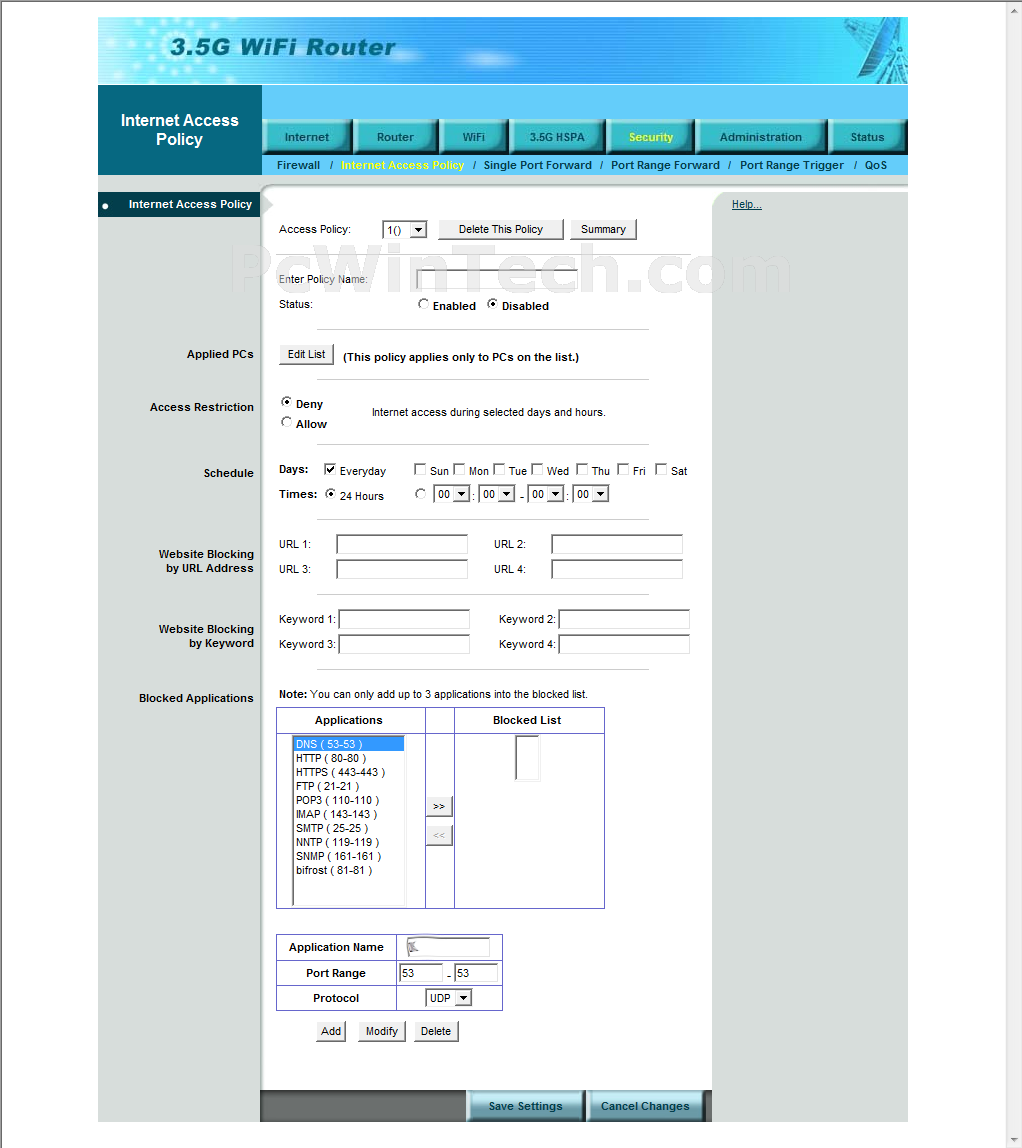Focus the Keyword 1 field
Viewport: 1022px width, 1148px height.
404,619
